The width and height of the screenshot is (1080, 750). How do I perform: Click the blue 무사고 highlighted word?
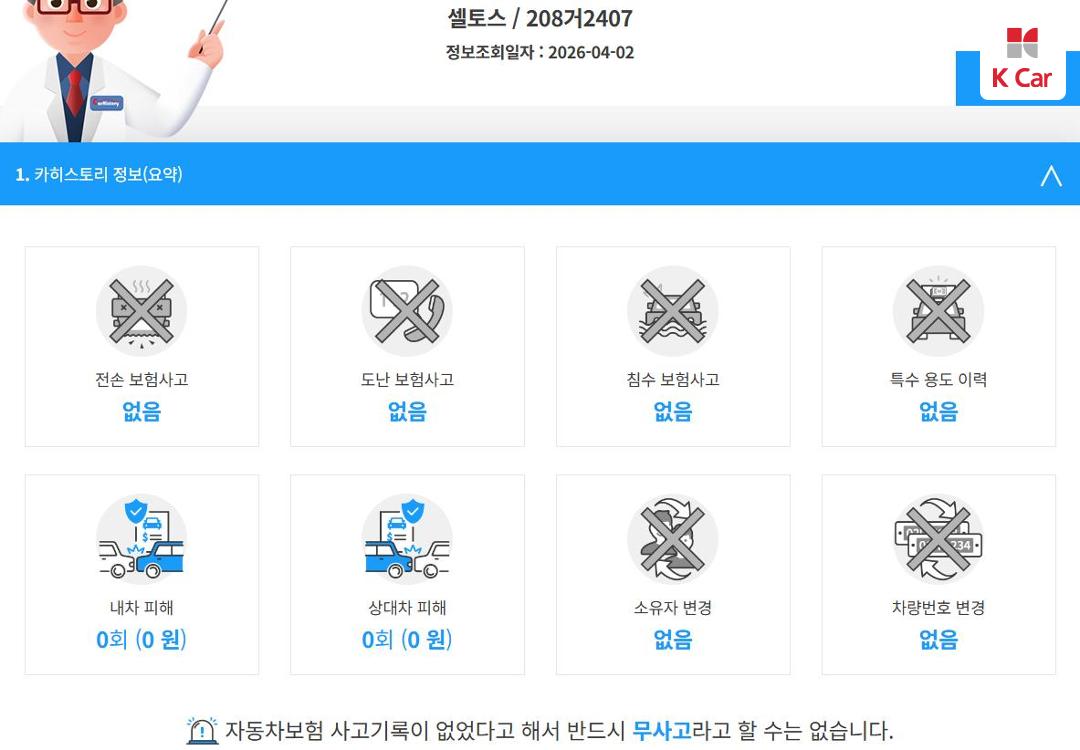point(661,730)
